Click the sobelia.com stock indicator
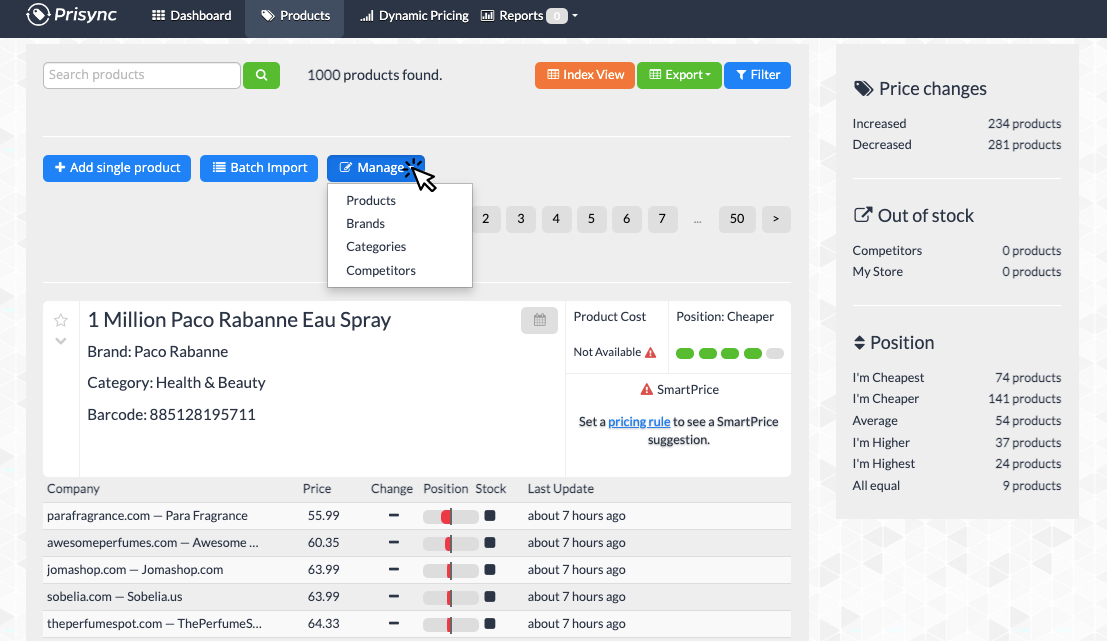 click(490, 597)
